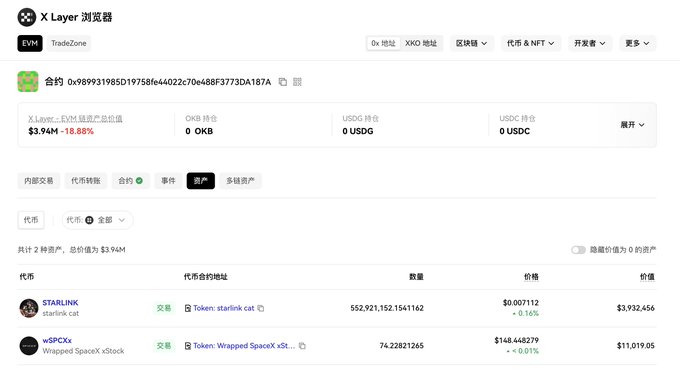Open Token: Wrapped SpaceX xSt... link
Screen dimensions: 680x377
tap(244, 346)
